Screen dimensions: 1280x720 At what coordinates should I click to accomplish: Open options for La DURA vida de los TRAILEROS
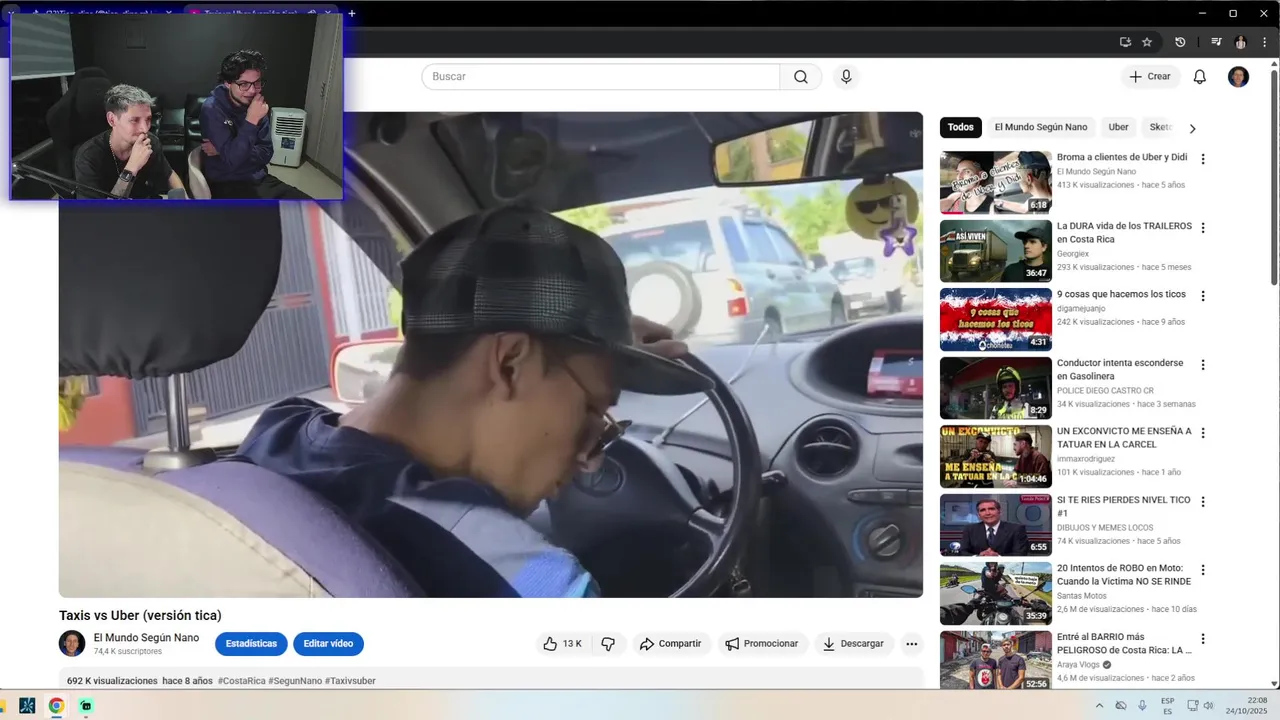1203,228
